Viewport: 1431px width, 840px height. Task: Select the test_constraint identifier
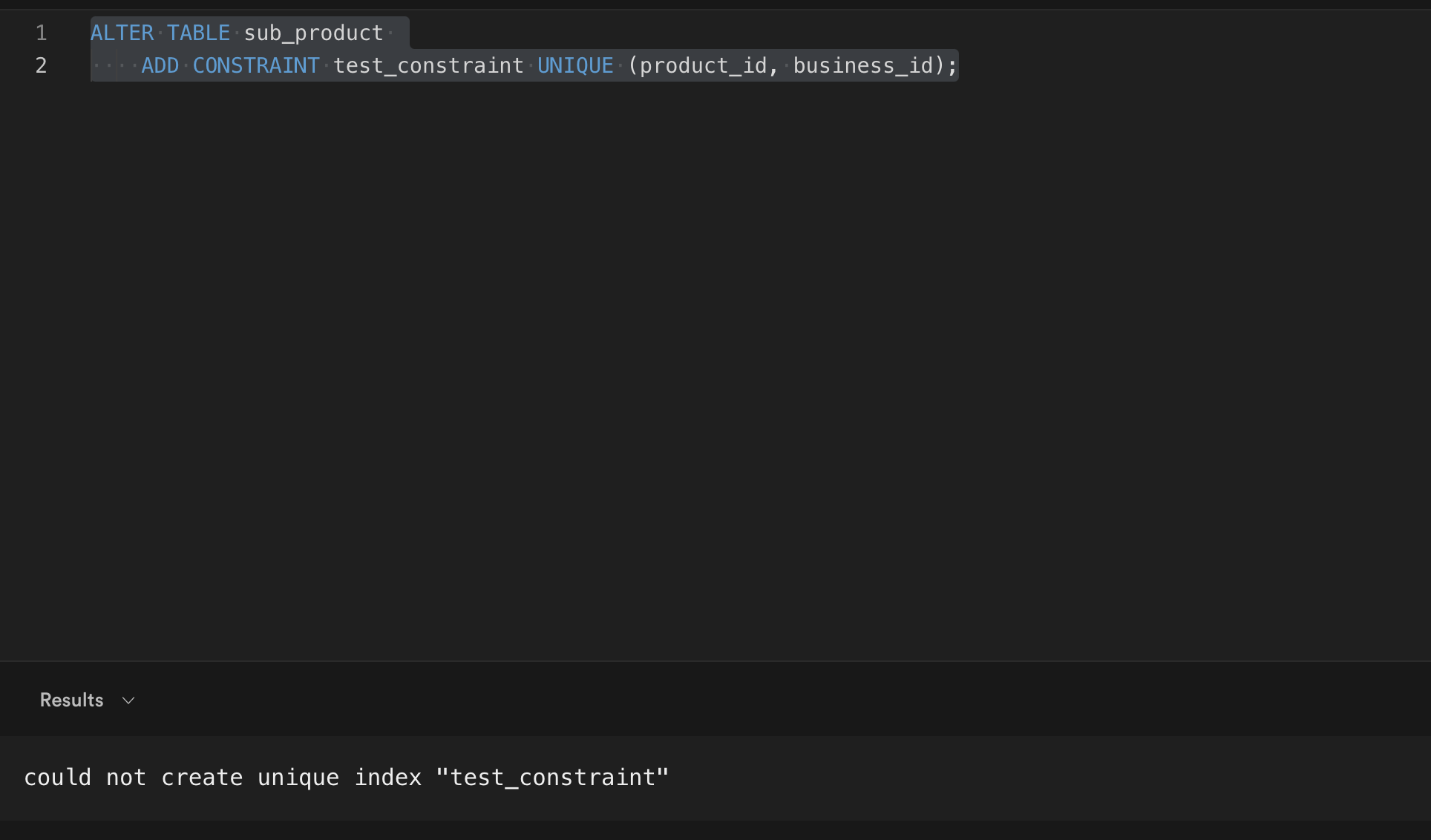coord(428,65)
